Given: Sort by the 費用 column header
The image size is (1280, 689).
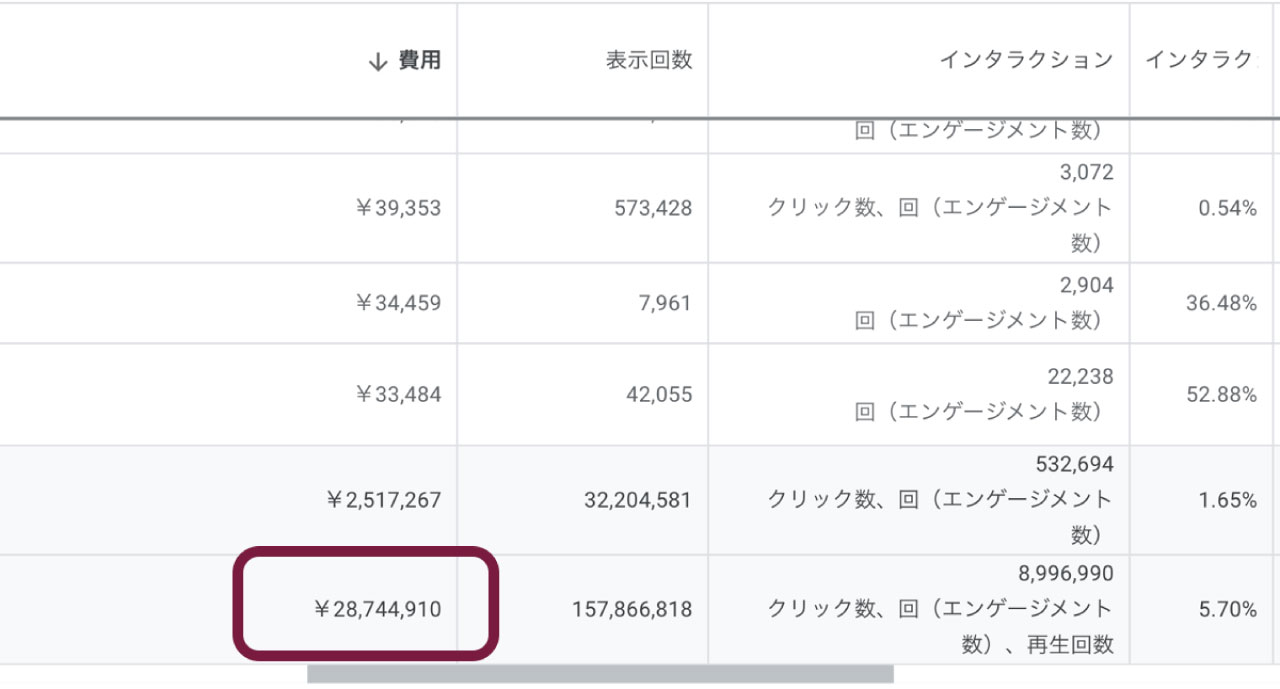Looking at the screenshot, I should click(x=419, y=61).
